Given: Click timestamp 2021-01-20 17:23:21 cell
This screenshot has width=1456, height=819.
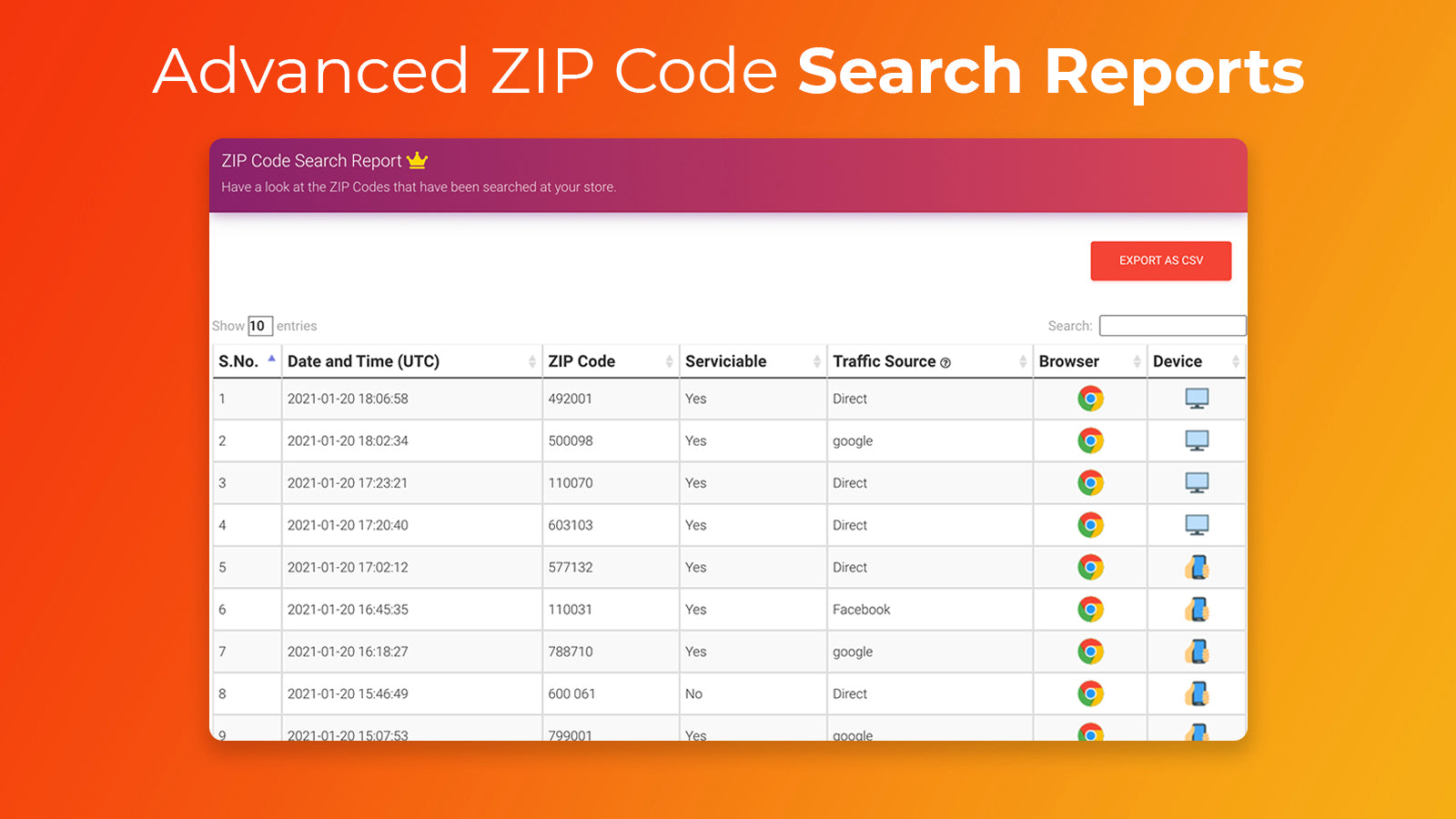Looking at the screenshot, I should 348,483.
